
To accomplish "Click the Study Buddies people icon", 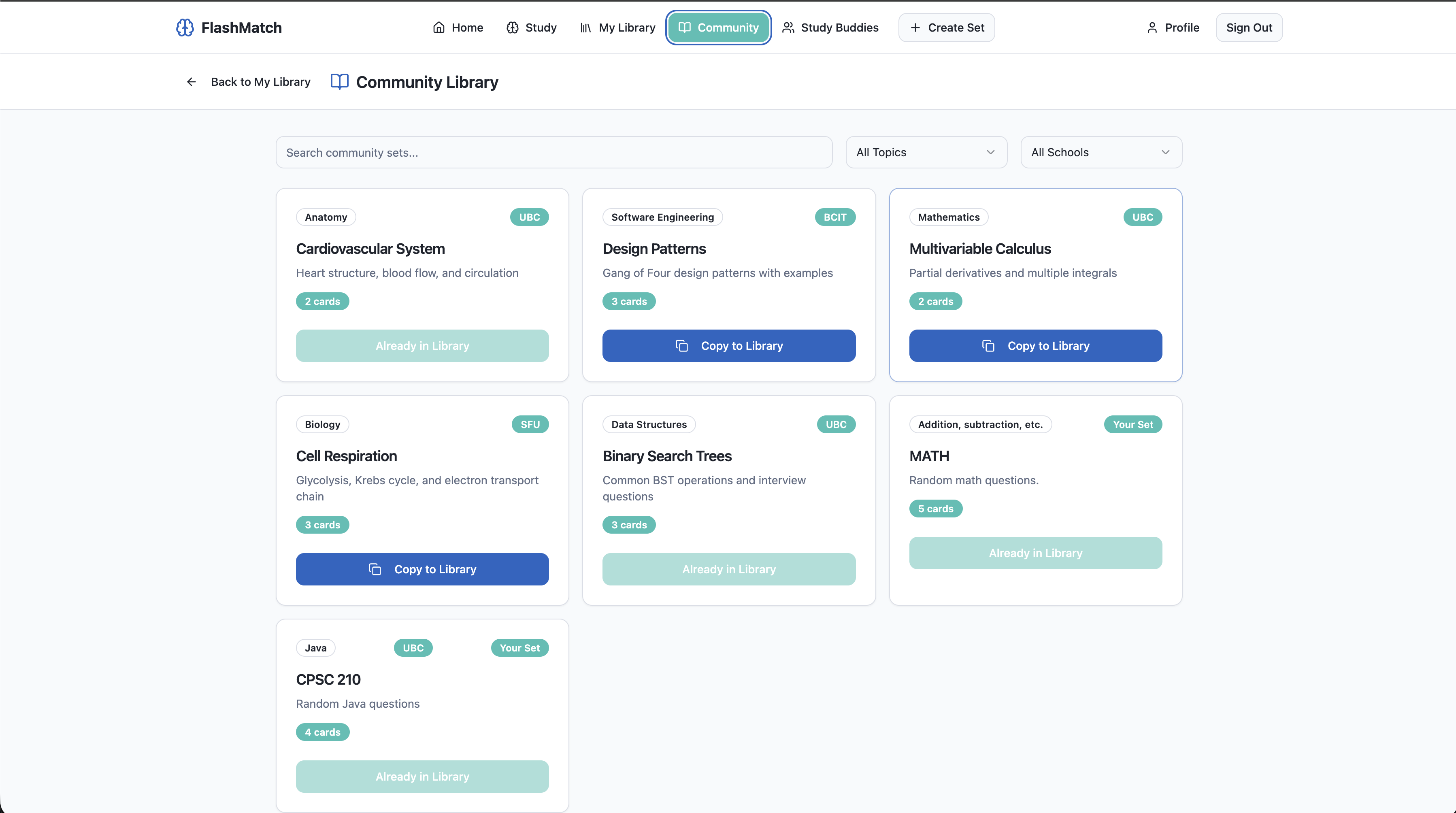I will click(x=788, y=27).
